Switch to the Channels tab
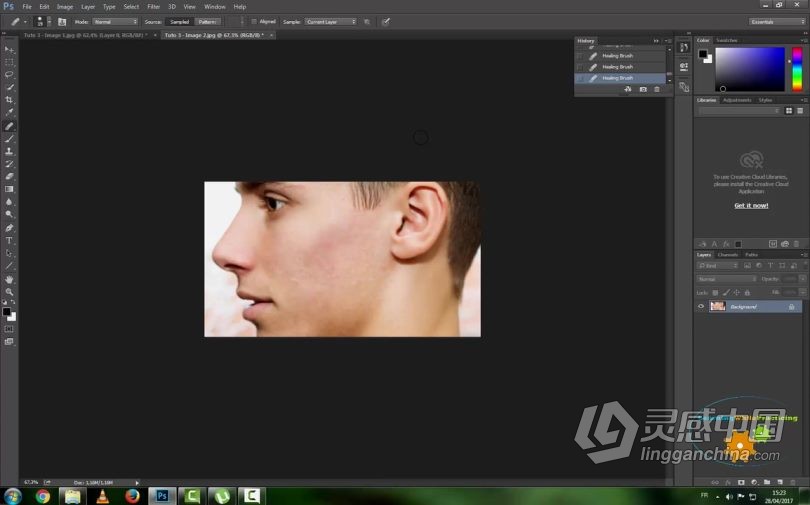This screenshot has height=505, width=810. click(727, 255)
